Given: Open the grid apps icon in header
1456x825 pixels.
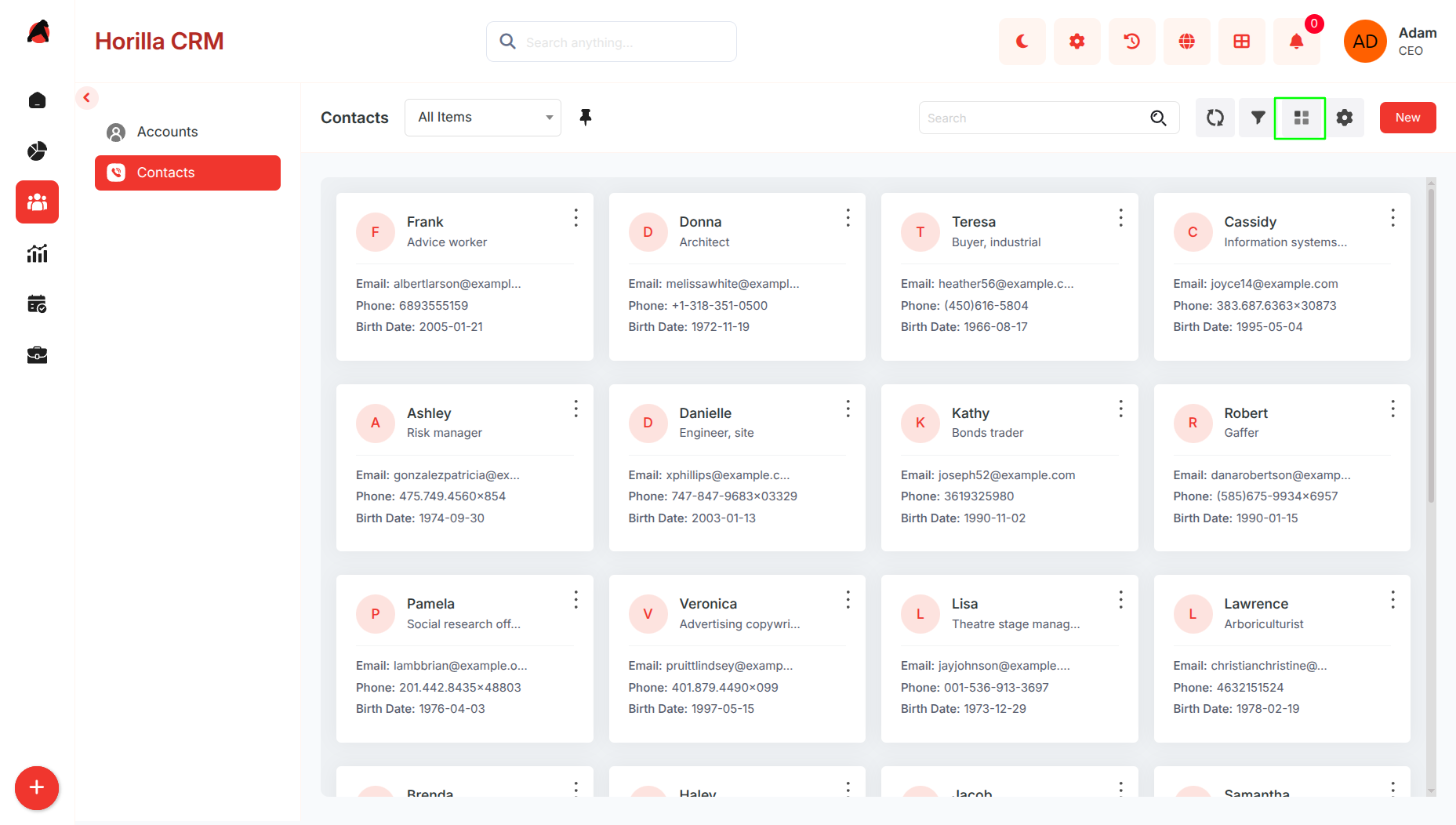Looking at the screenshot, I should 1241,42.
